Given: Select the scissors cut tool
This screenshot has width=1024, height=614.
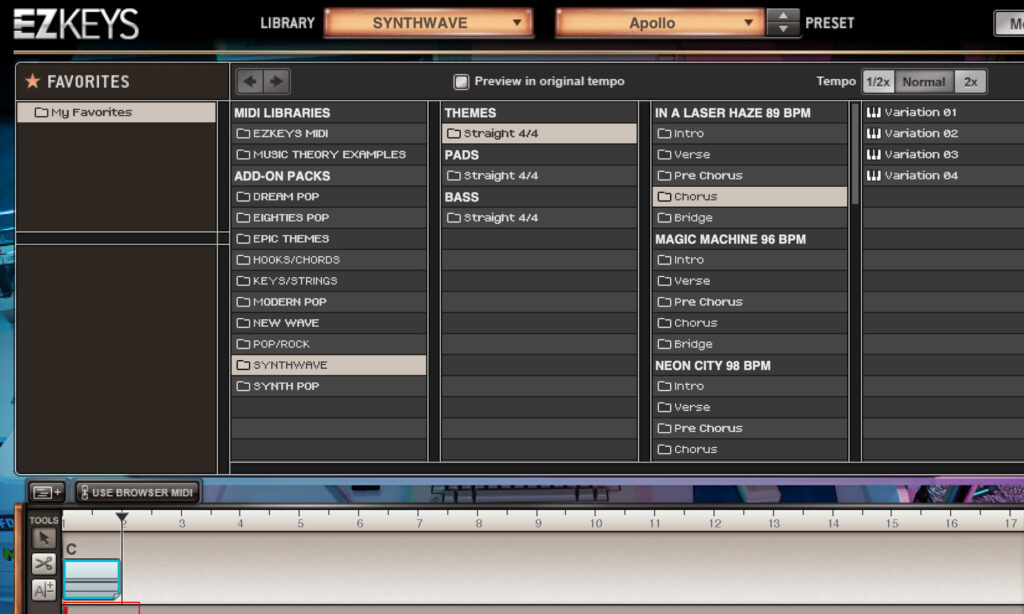Looking at the screenshot, I should pos(43,564).
